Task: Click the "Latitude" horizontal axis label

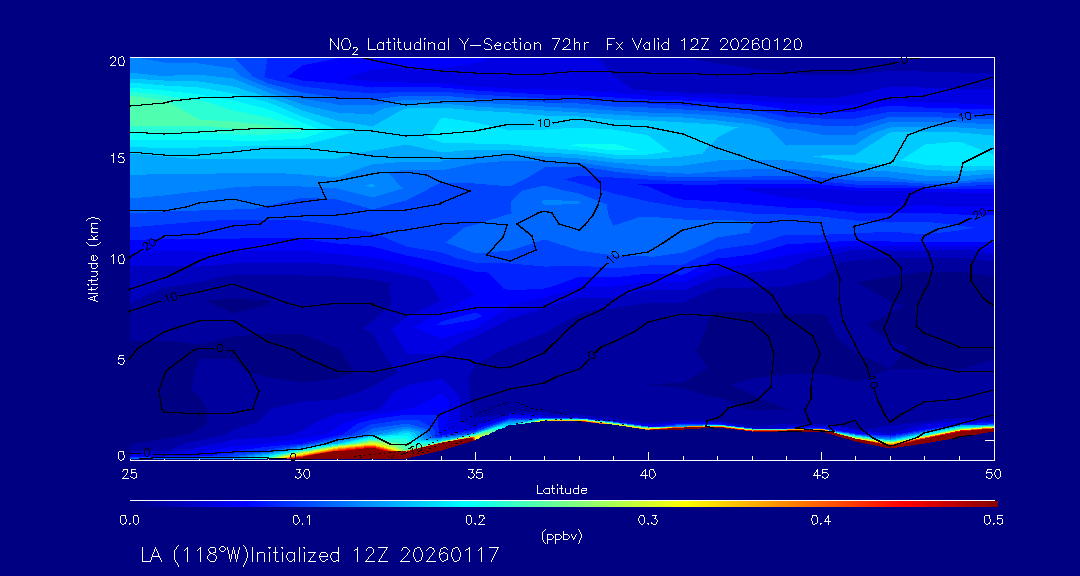Action: [562, 490]
